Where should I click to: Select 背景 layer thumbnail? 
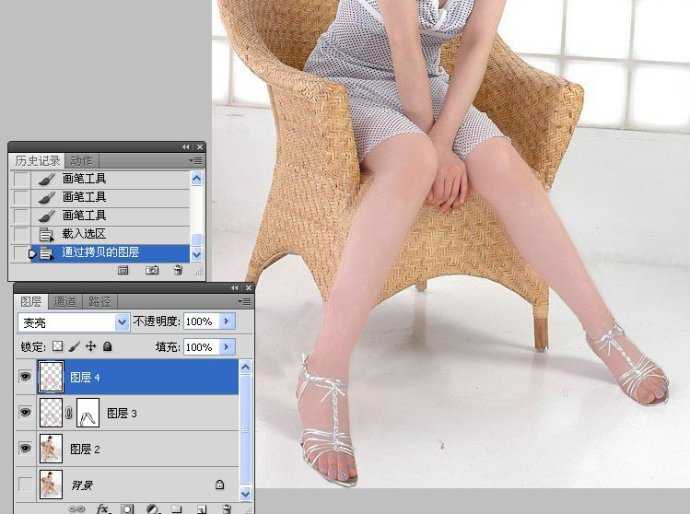pos(51,484)
